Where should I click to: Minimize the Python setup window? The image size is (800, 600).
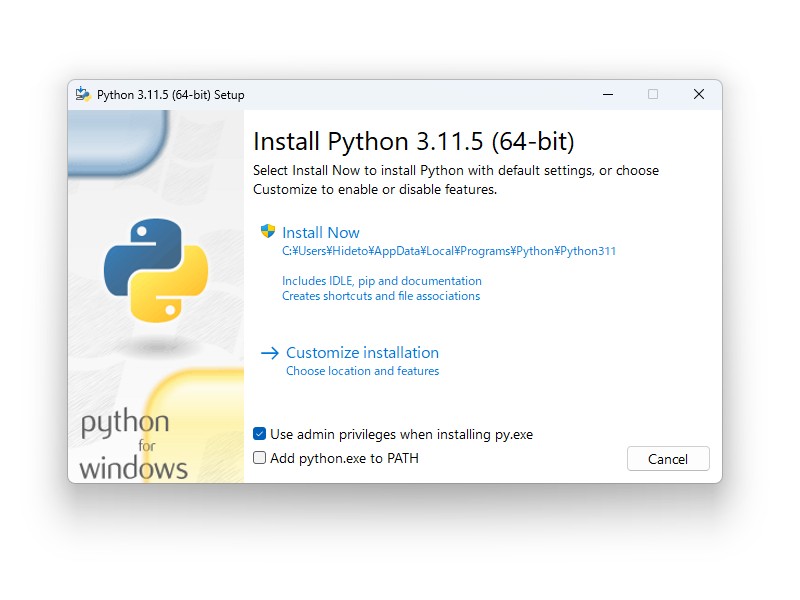point(607,94)
